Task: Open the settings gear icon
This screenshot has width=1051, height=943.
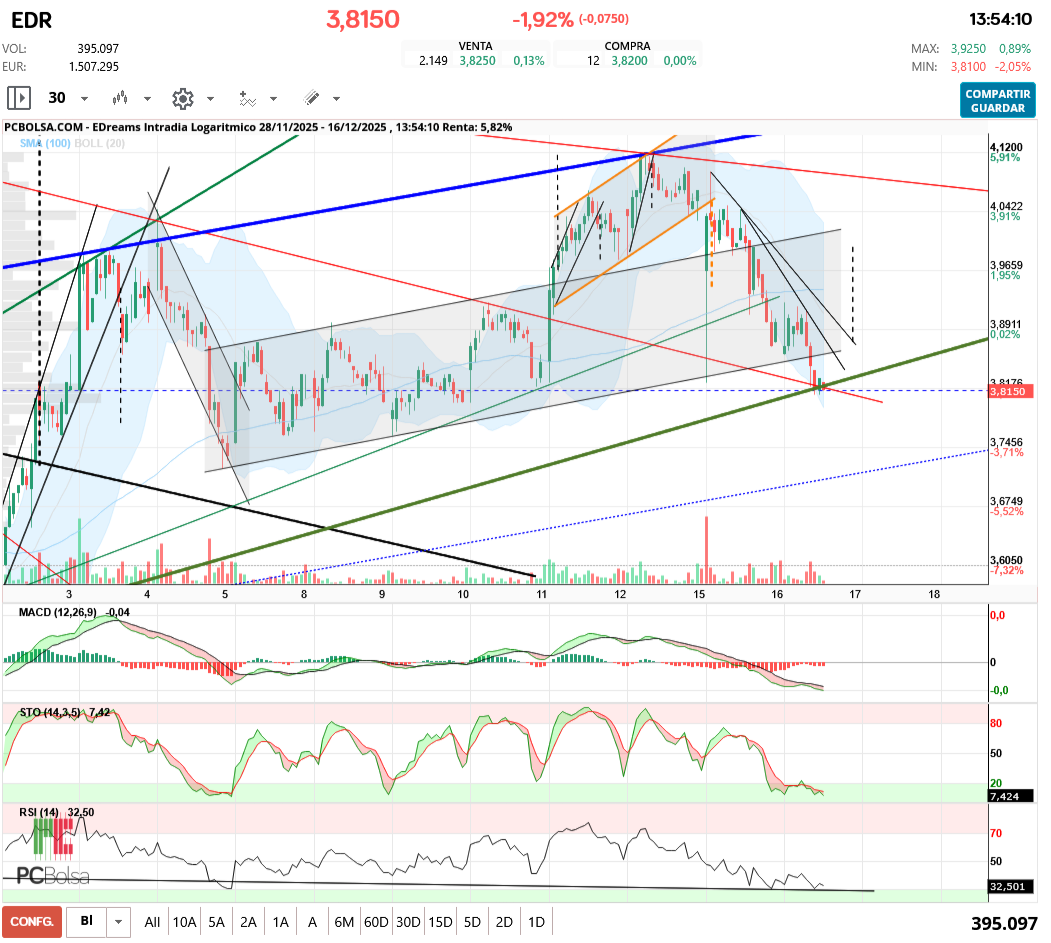Action: click(183, 99)
